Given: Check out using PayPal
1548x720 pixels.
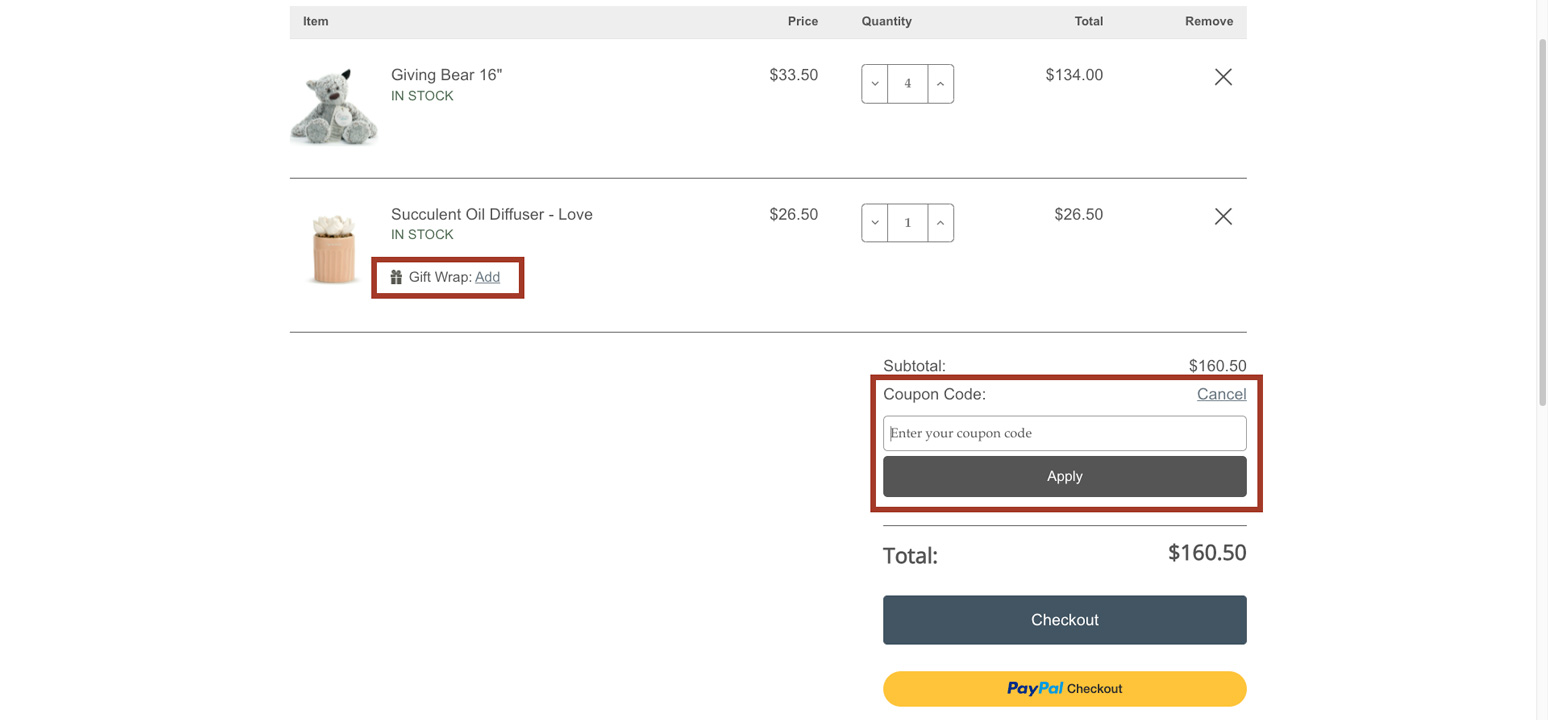Looking at the screenshot, I should click(x=1063, y=688).
